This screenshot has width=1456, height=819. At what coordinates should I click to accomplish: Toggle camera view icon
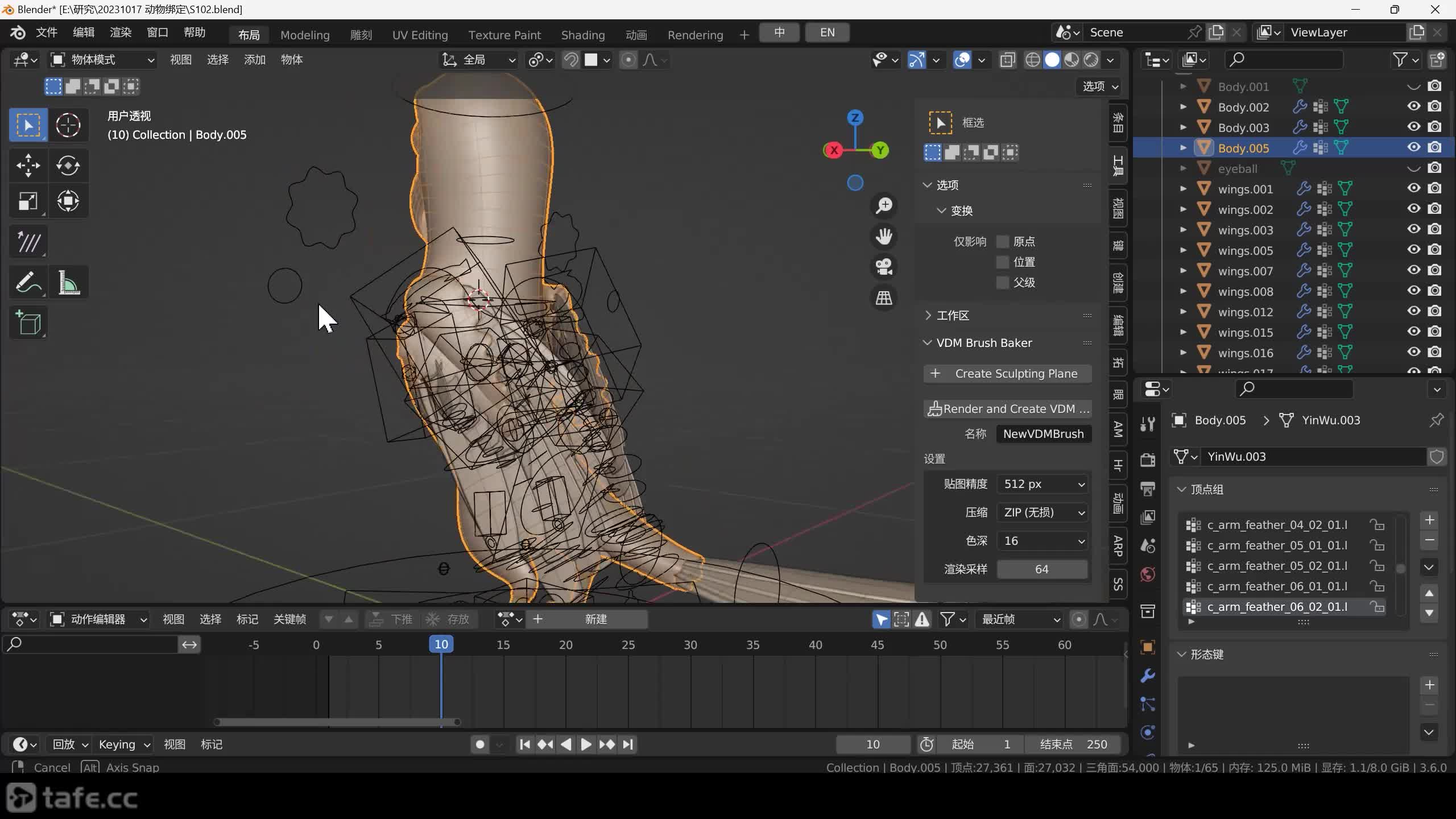[x=884, y=267]
